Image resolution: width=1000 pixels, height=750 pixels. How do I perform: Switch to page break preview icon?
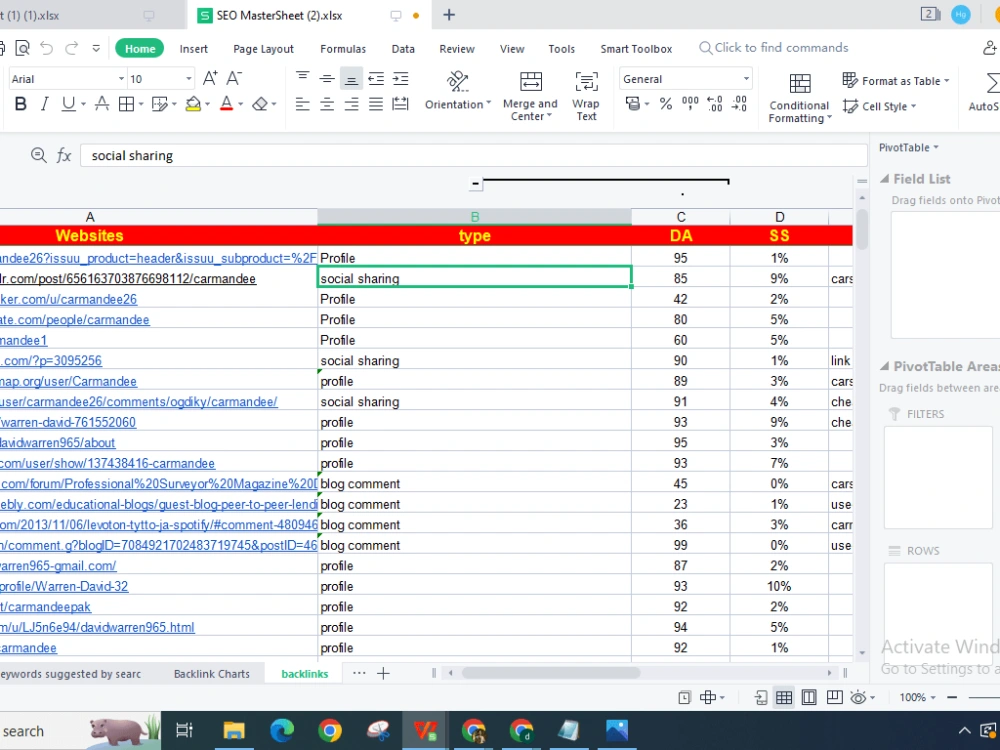click(x=834, y=698)
